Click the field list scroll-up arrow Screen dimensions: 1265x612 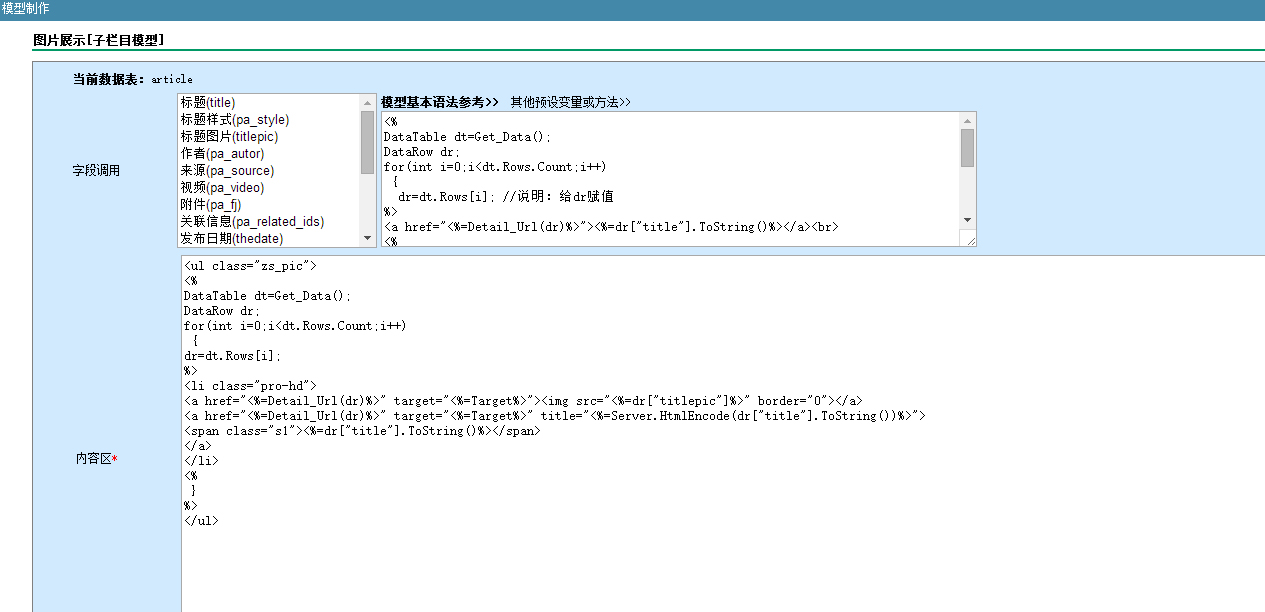(x=368, y=101)
